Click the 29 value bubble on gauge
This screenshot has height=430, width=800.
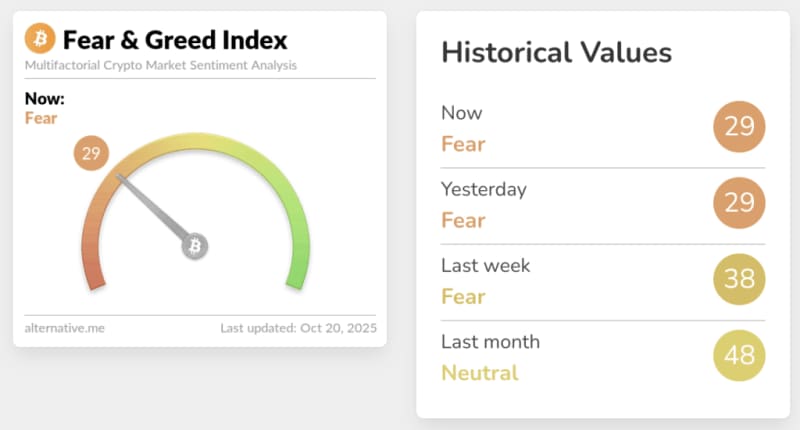coord(91,154)
